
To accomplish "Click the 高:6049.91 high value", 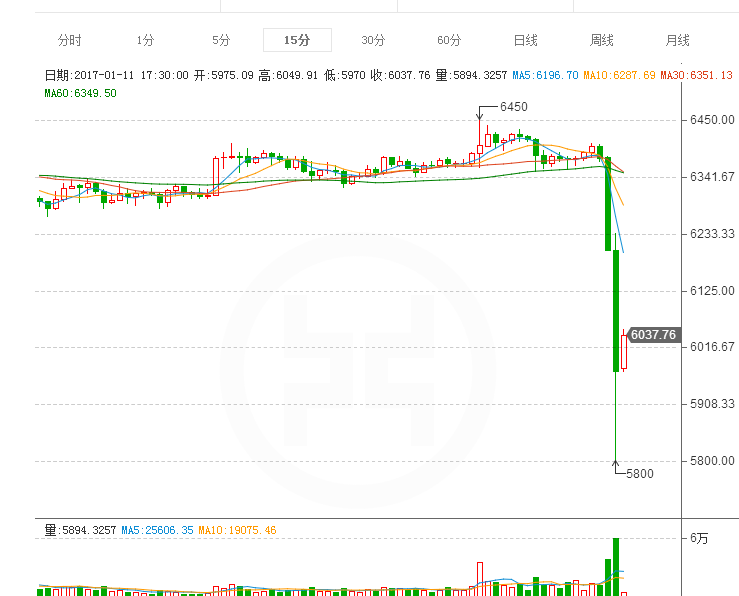I will (x=288, y=75).
